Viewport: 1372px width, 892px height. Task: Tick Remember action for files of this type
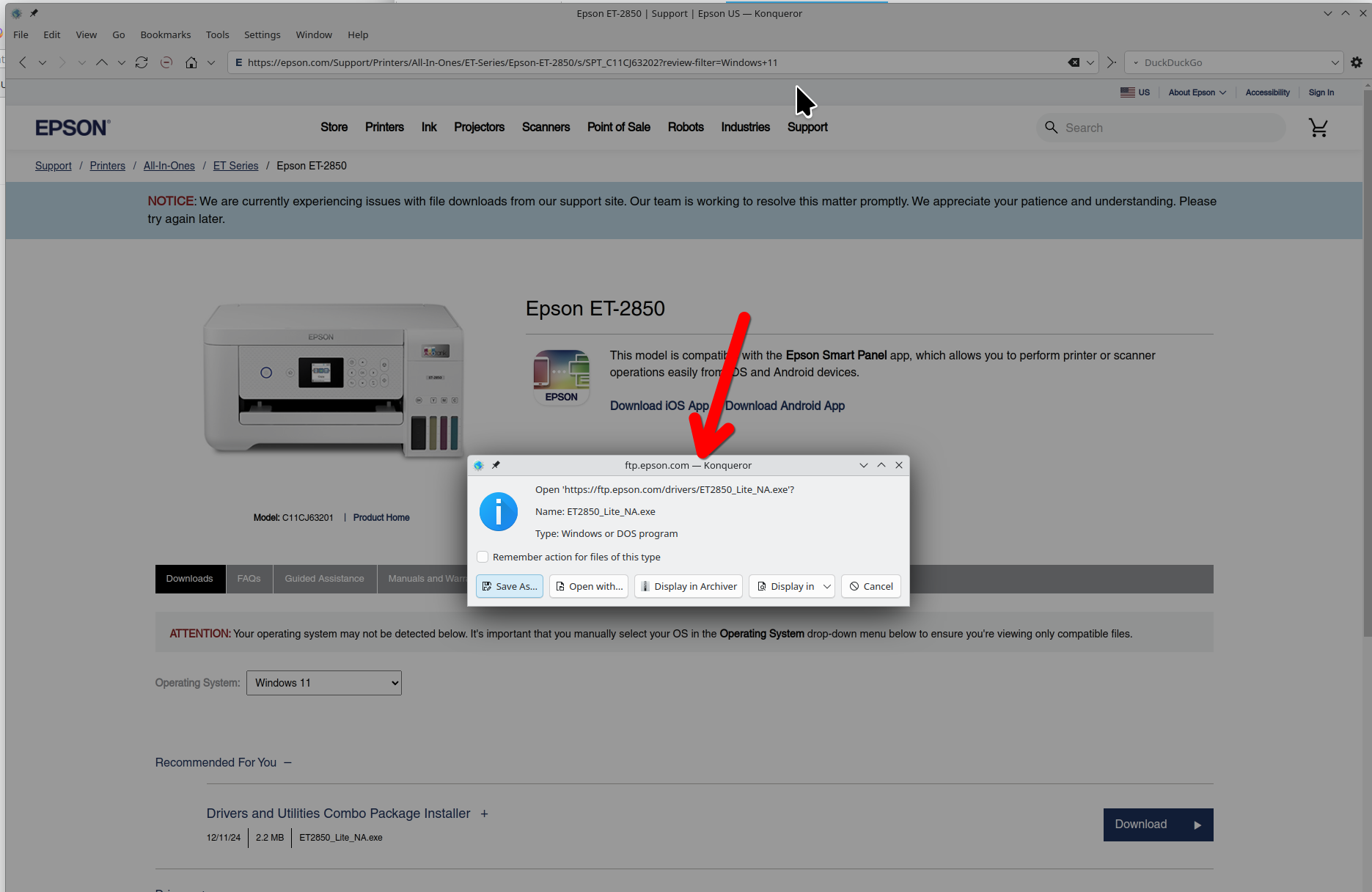[483, 557]
